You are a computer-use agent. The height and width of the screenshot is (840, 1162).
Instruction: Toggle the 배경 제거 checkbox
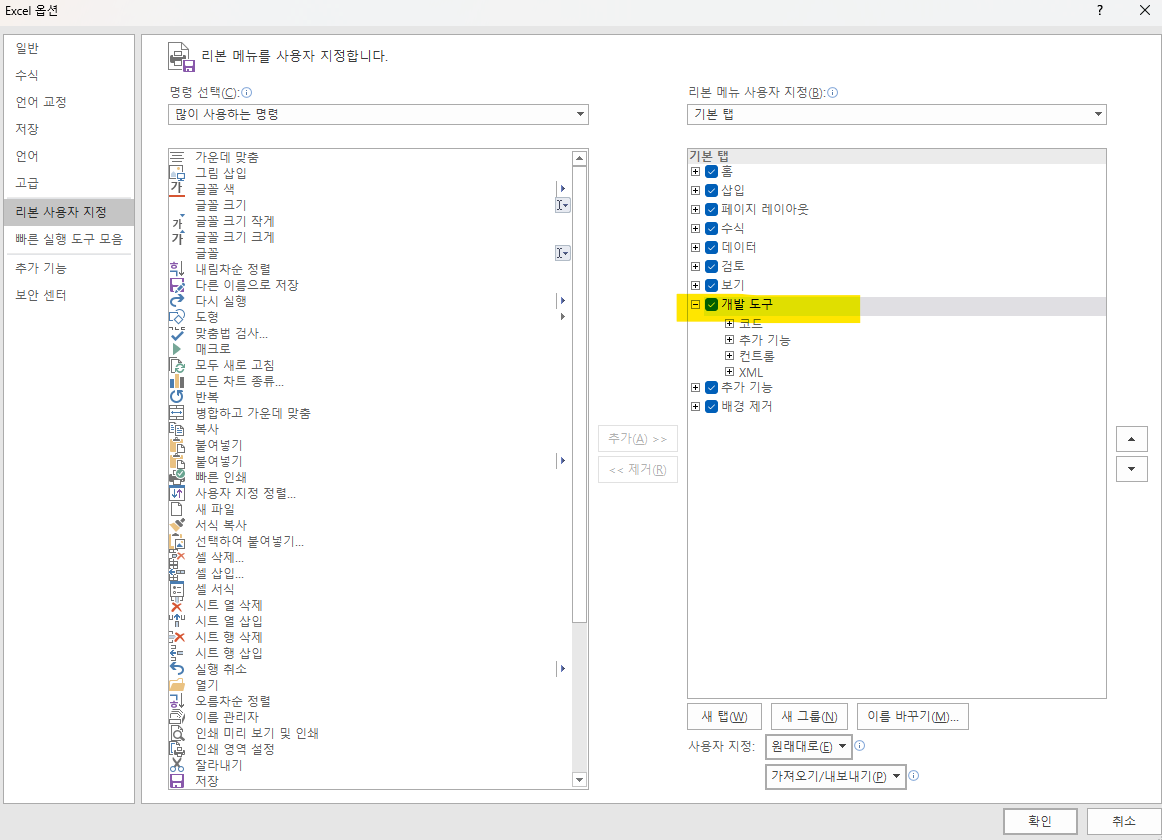[711, 406]
